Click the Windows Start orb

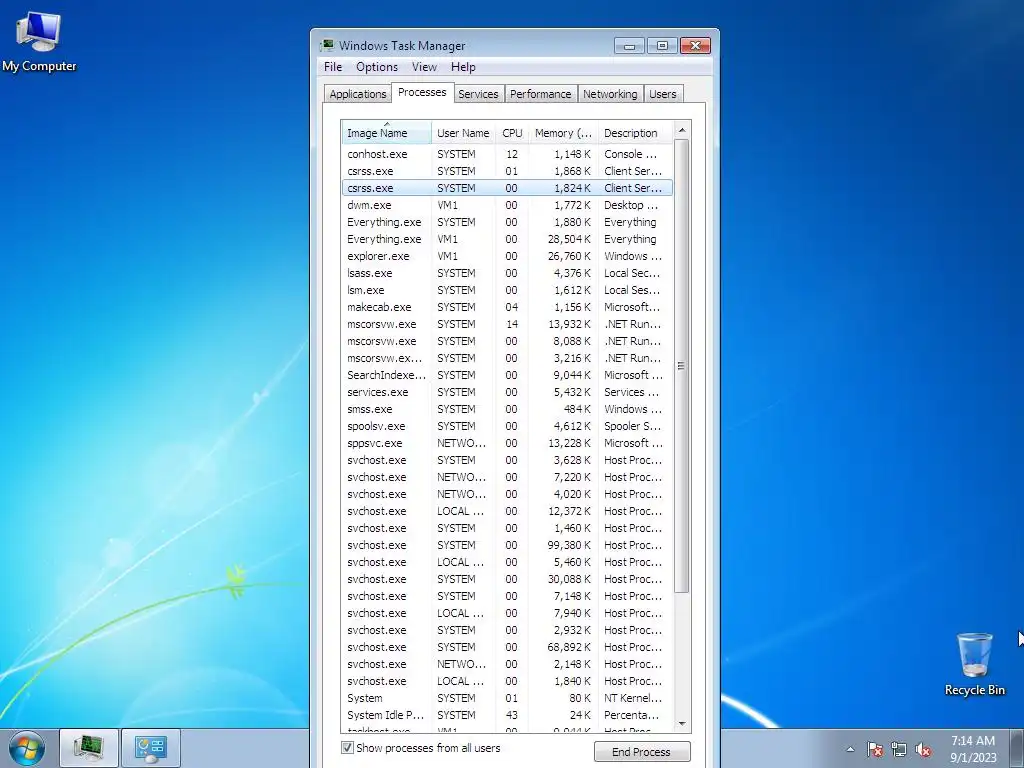[27, 748]
